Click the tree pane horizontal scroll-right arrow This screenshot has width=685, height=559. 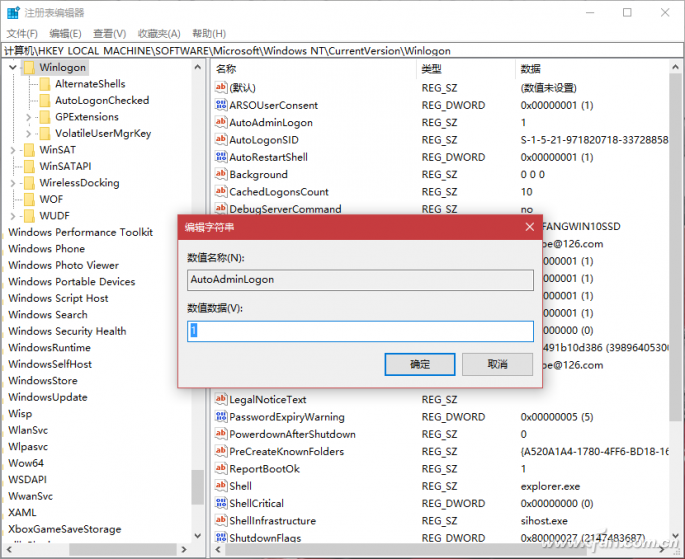pos(184,549)
